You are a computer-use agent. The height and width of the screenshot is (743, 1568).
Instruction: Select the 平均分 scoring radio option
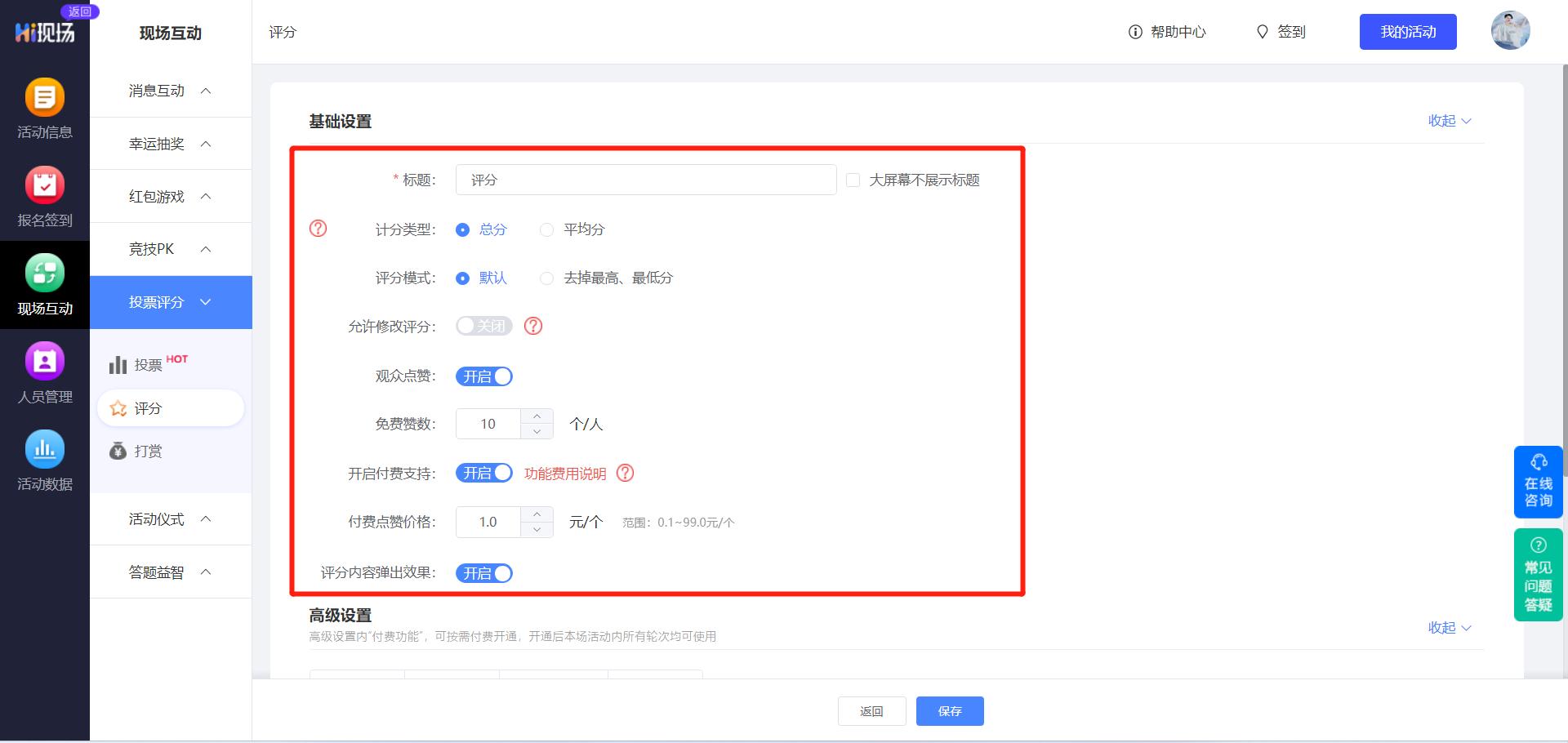coord(546,229)
